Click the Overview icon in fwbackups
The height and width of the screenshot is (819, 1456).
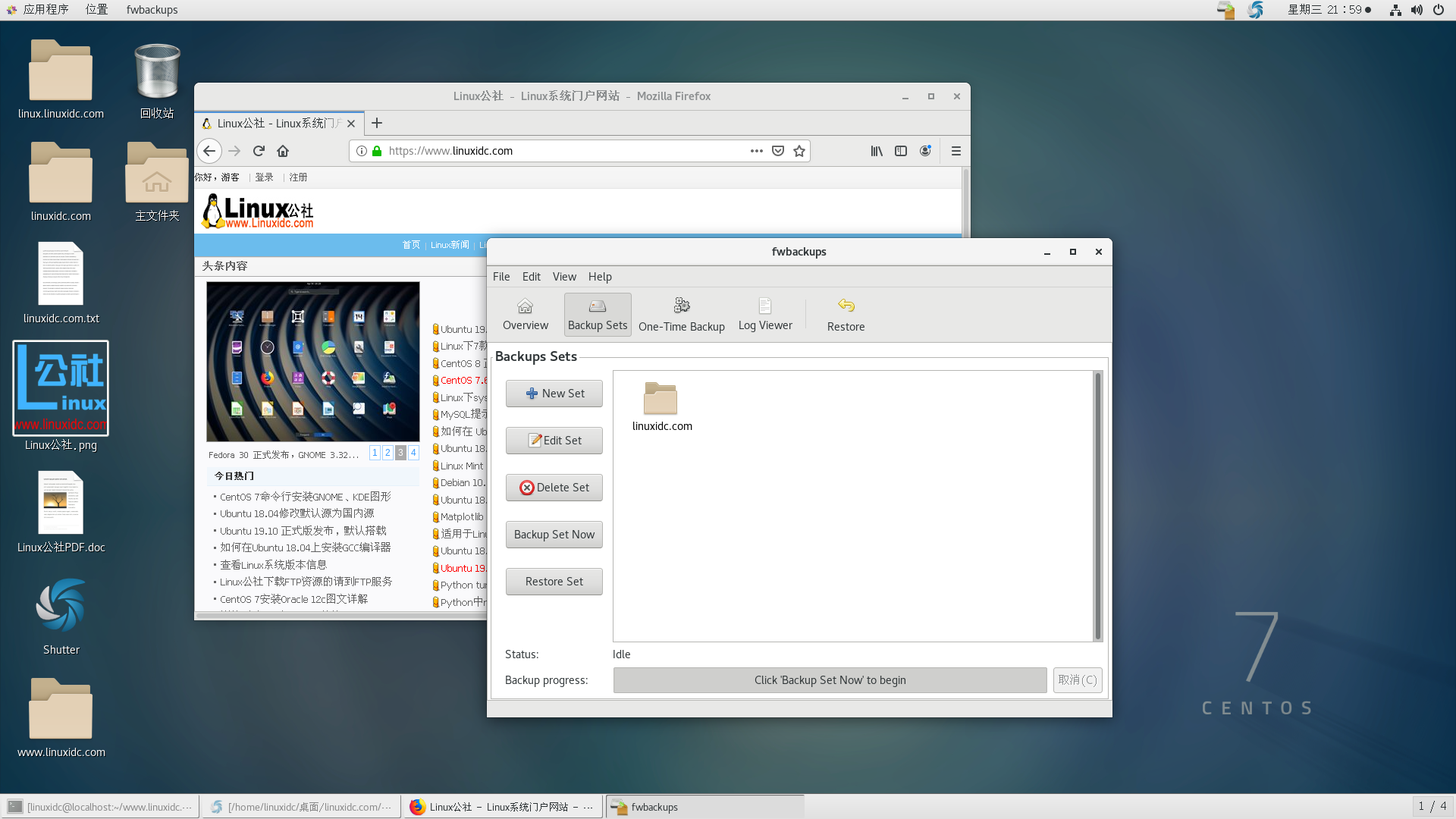(525, 313)
